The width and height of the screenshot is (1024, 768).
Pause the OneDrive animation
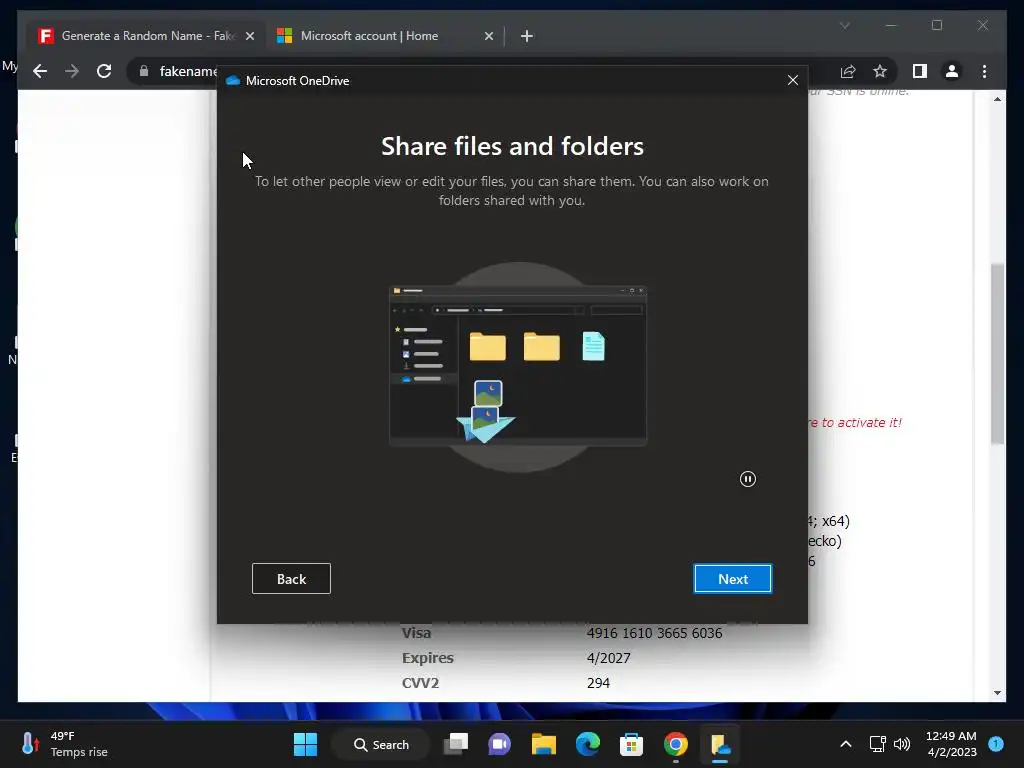(748, 479)
